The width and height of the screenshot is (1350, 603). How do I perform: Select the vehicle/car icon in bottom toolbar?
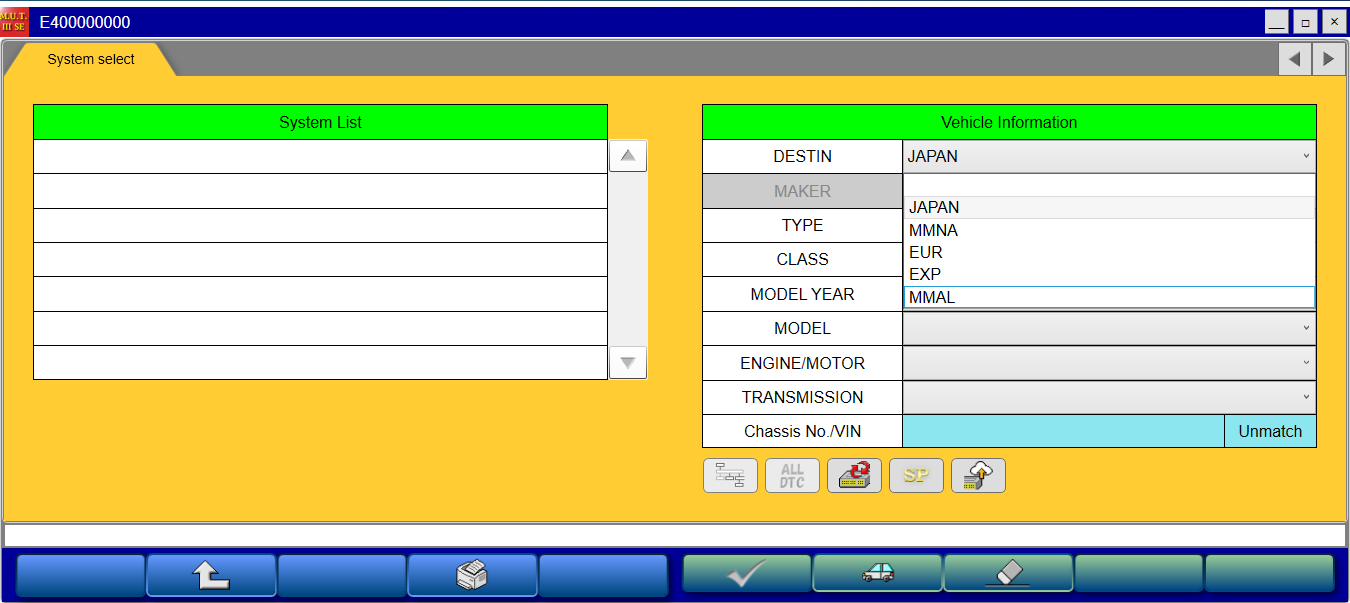[877, 575]
